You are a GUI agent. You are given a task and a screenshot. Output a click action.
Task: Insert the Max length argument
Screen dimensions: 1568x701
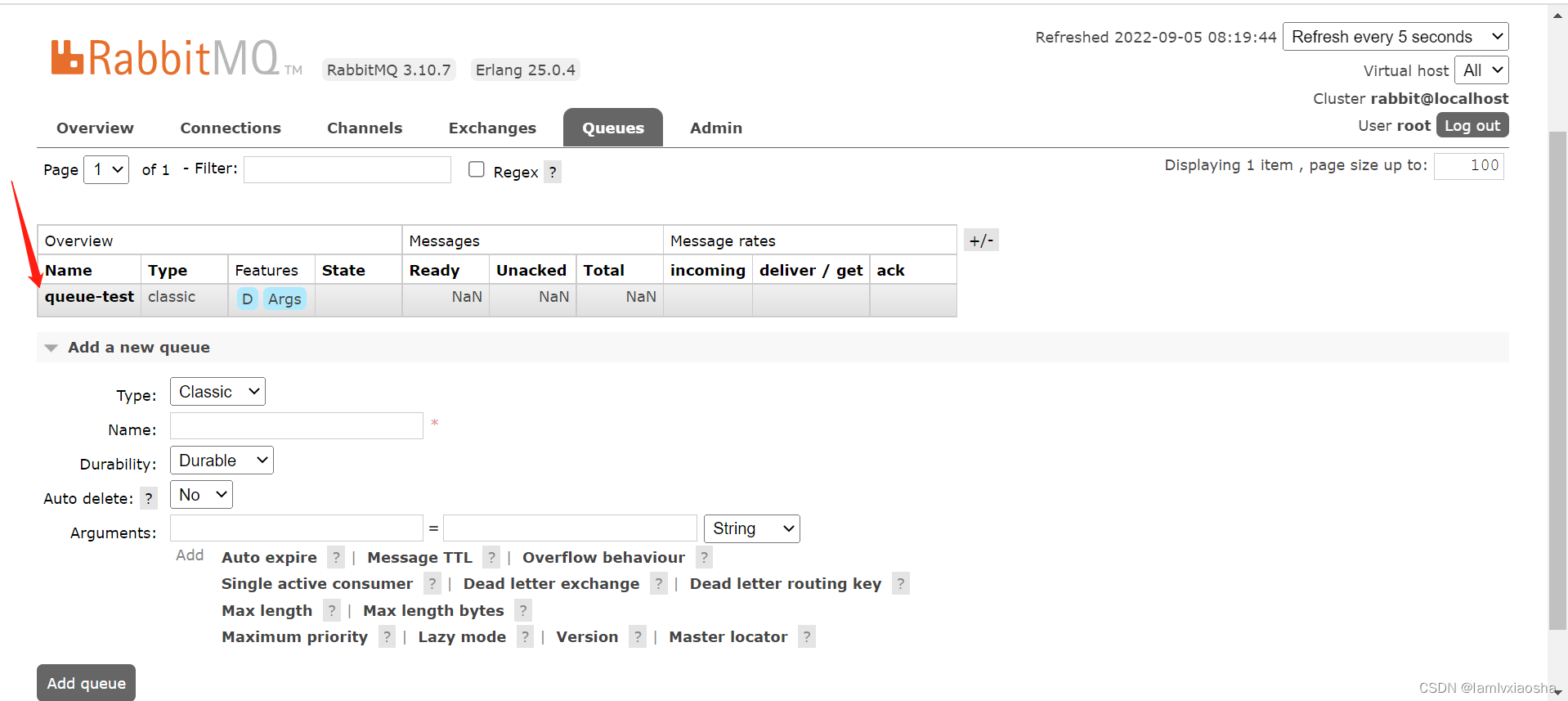pos(267,611)
